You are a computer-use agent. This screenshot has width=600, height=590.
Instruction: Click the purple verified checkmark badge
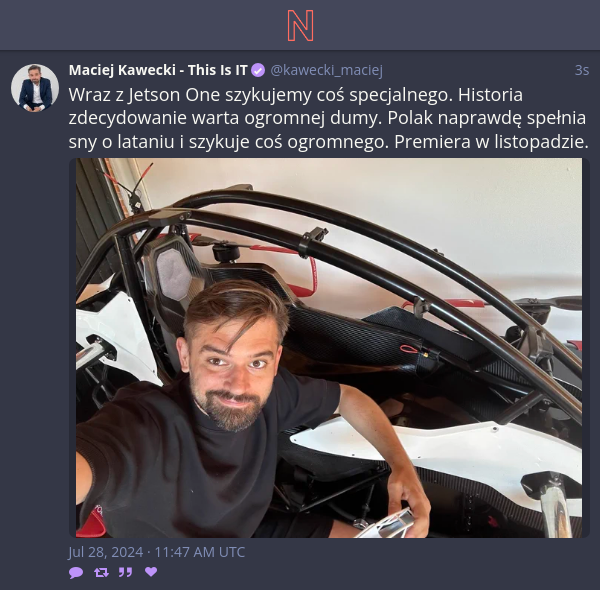coord(258,70)
